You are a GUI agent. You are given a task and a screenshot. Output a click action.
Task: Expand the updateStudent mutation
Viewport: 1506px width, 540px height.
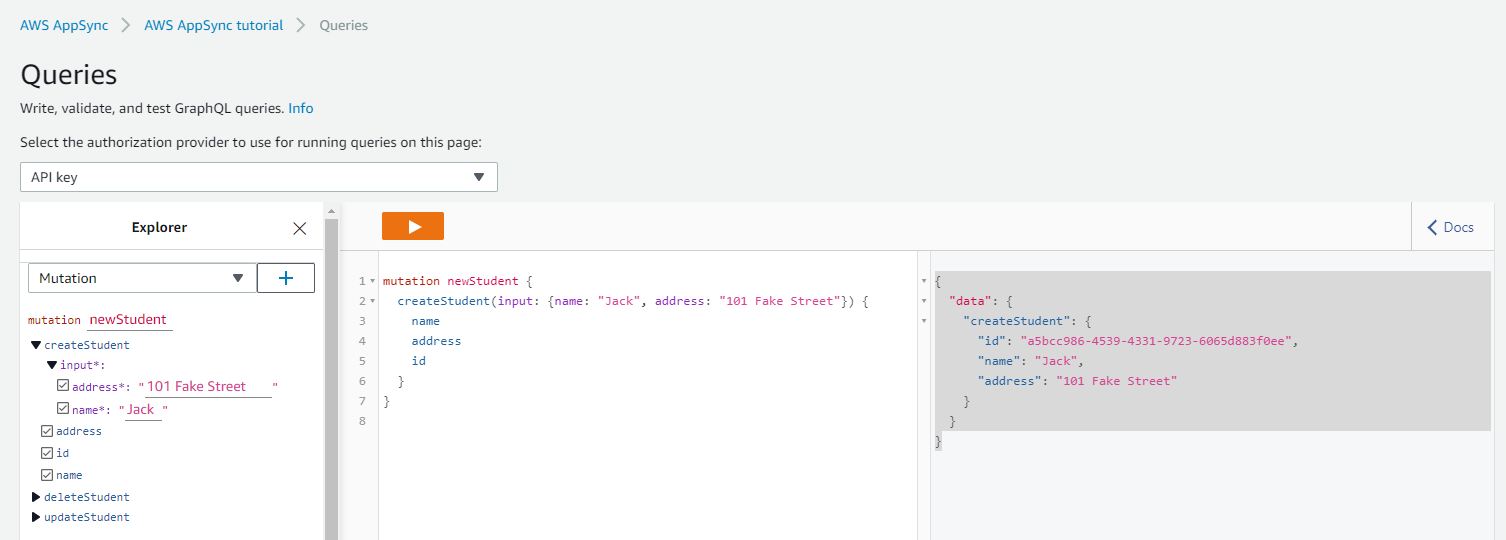pyautogui.click(x=36, y=517)
